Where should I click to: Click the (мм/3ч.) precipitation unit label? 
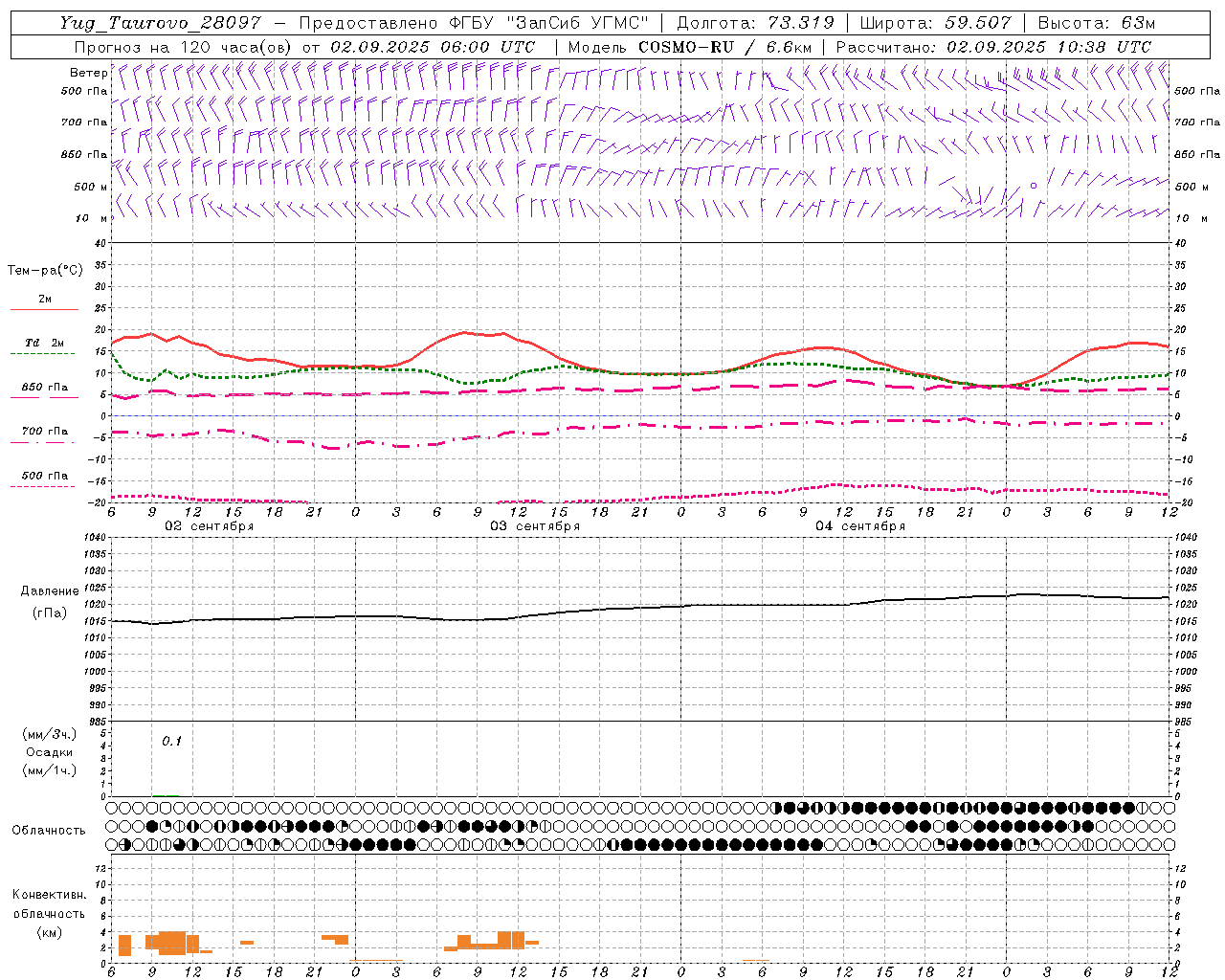[49, 735]
